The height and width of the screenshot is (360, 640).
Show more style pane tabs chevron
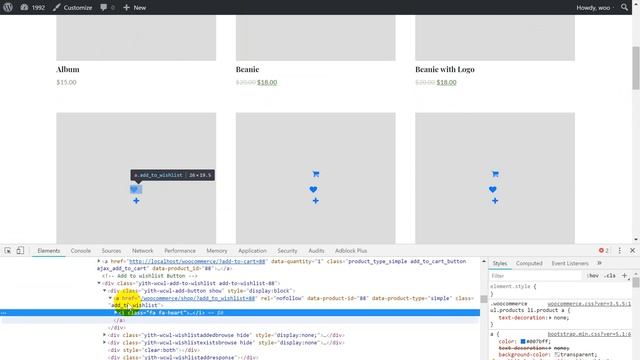pos(599,263)
